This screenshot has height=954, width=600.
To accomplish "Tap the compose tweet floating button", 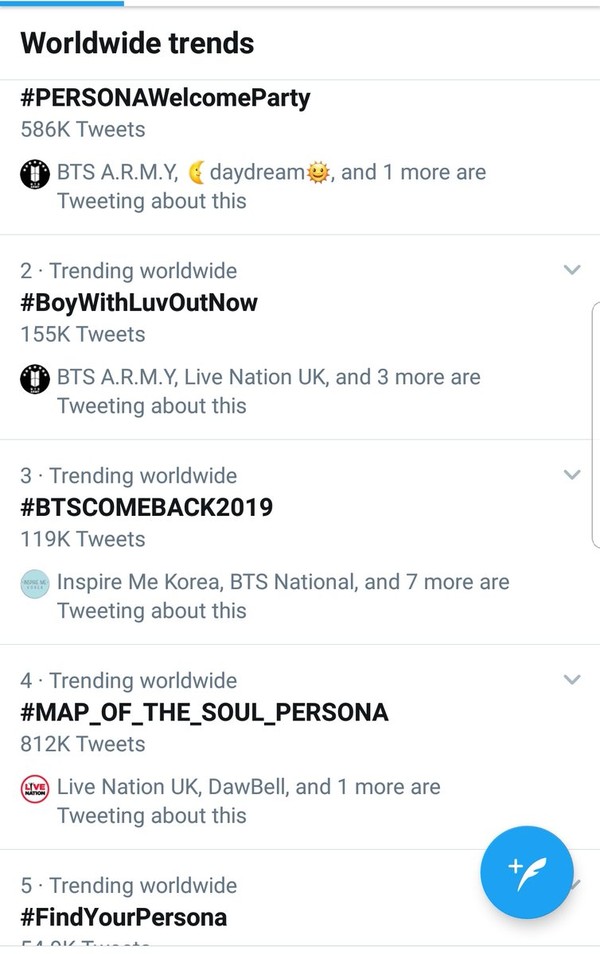I will coord(526,872).
